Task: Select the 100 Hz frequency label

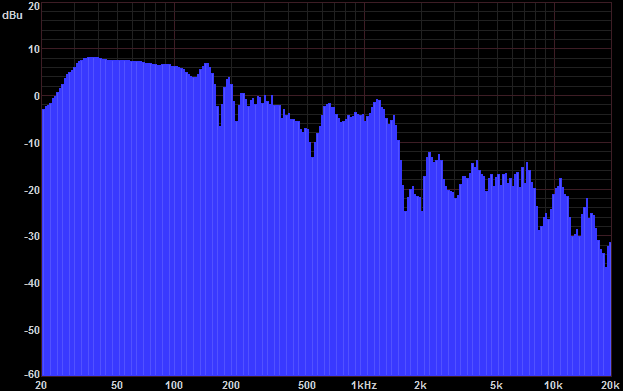Action: [174, 385]
